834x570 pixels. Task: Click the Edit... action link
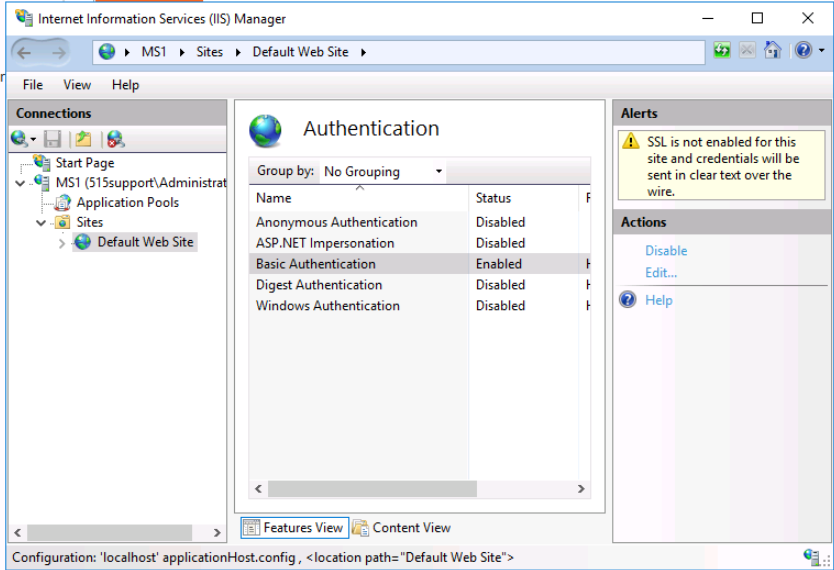[x=661, y=272]
